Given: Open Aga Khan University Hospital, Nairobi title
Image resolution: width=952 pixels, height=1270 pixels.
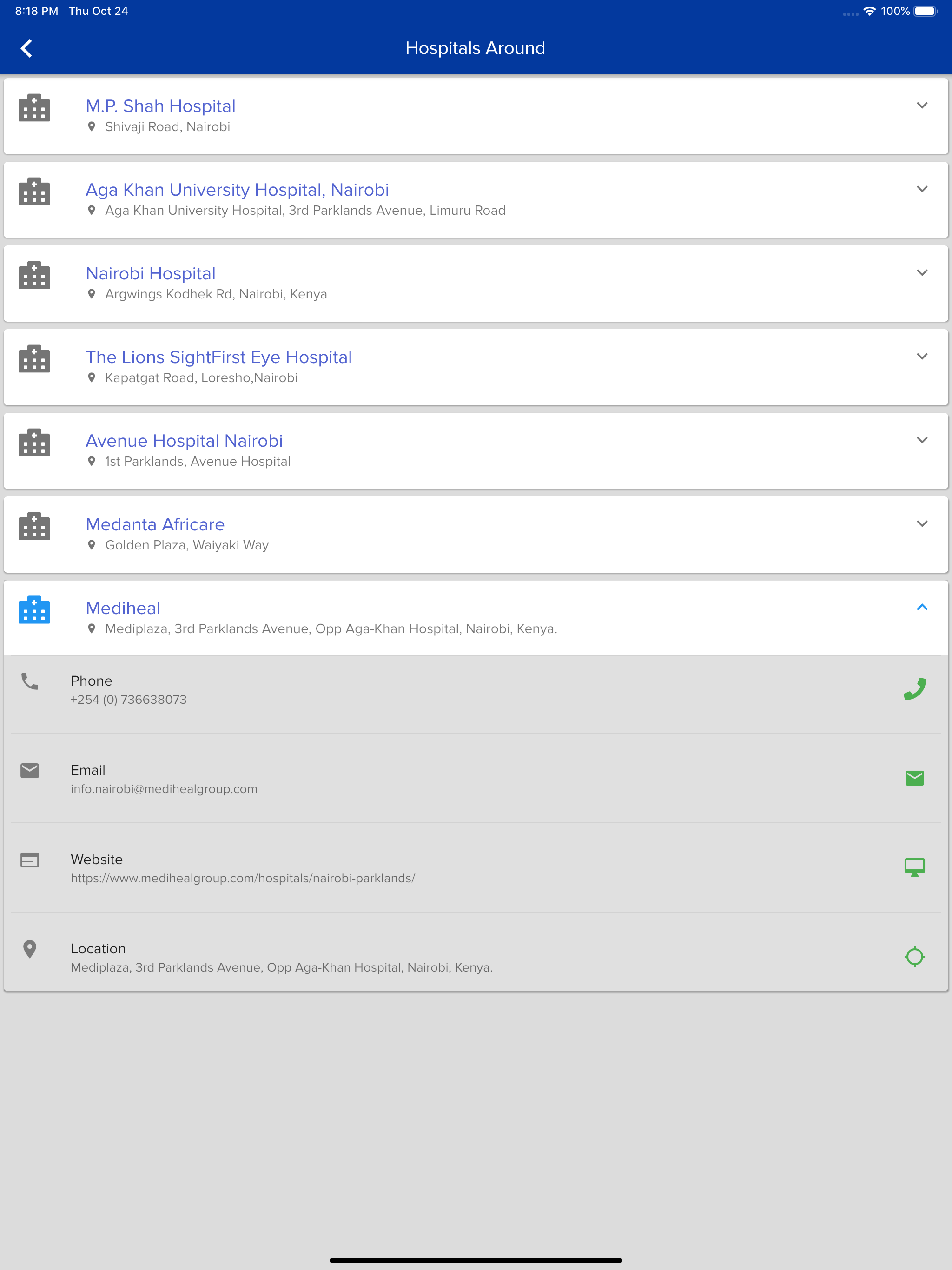Looking at the screenshot, I should click(237, 190).
